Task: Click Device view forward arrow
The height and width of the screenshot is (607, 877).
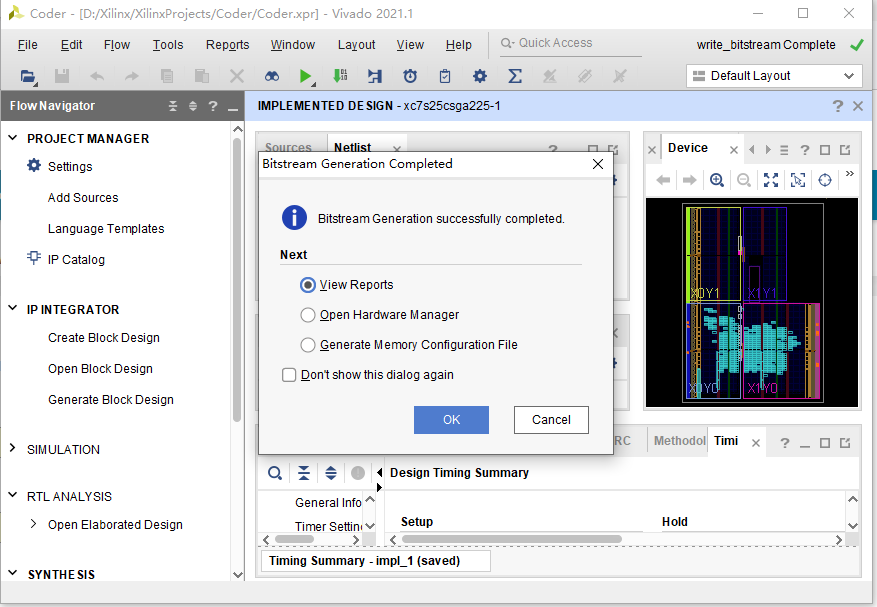Action: pyautogui.click(x=690, y=180)
